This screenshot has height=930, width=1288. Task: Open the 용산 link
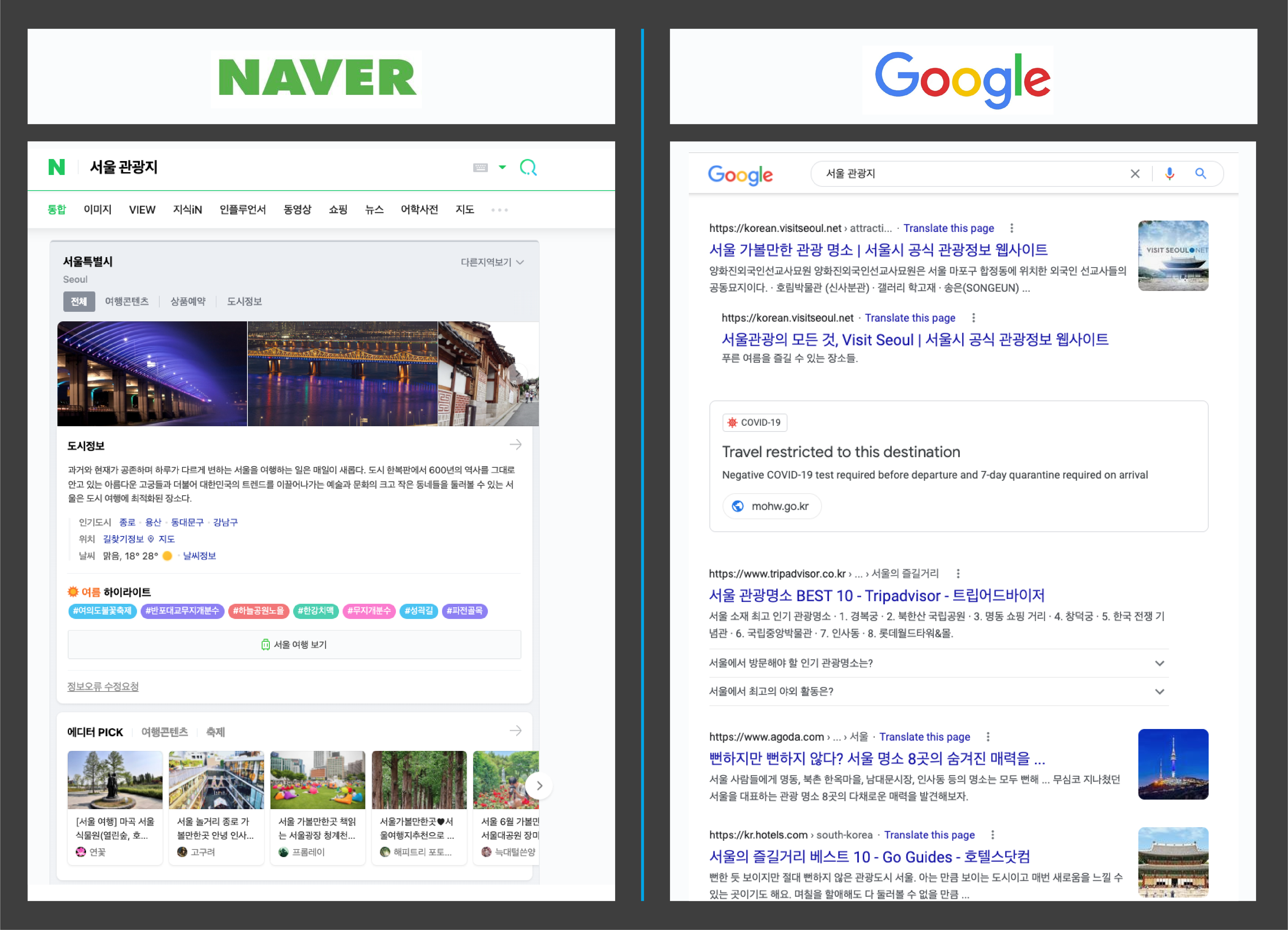pos(153,522)
